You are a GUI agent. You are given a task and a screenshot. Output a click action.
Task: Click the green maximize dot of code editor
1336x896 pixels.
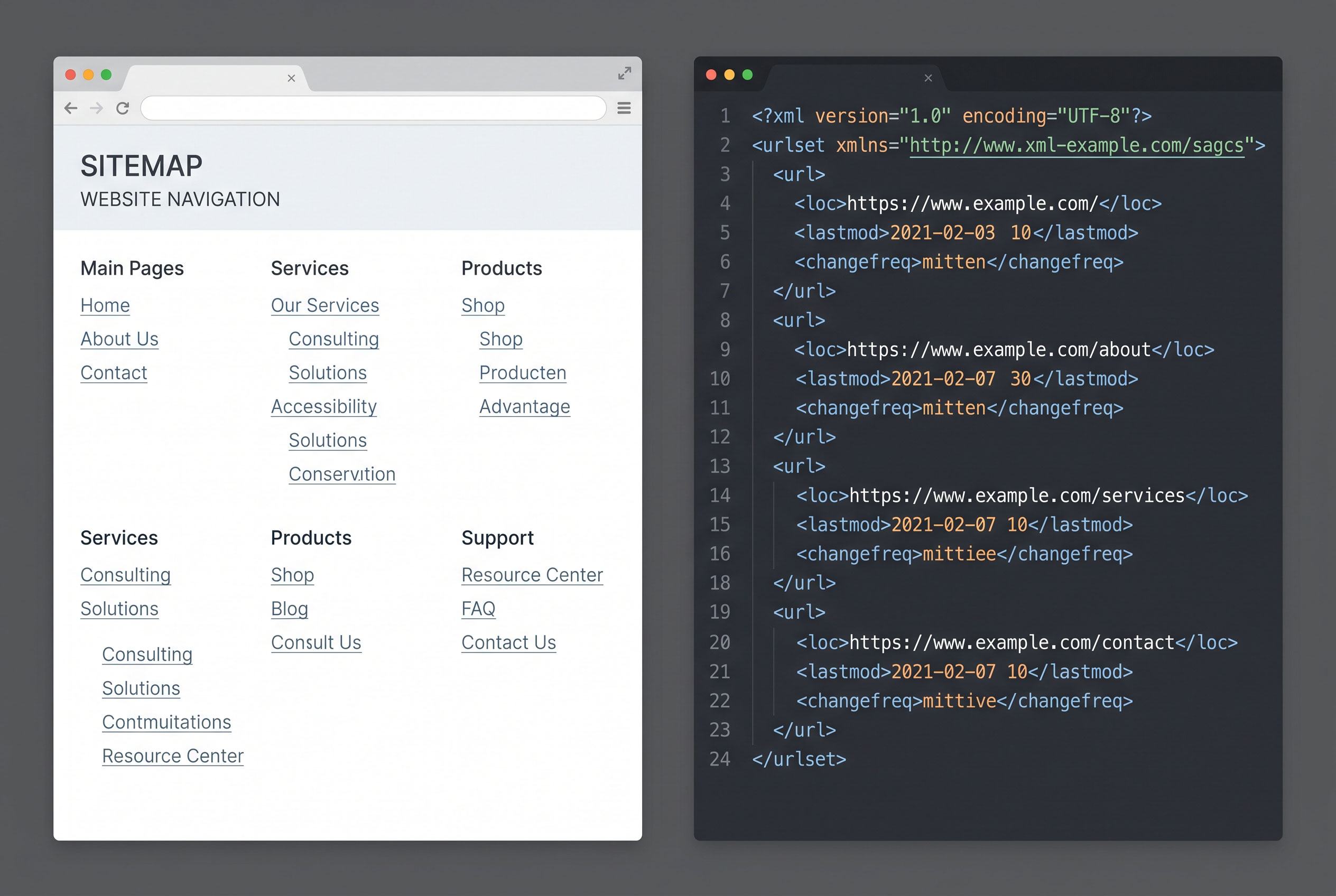pyautogui.click(x=747, y=75)
